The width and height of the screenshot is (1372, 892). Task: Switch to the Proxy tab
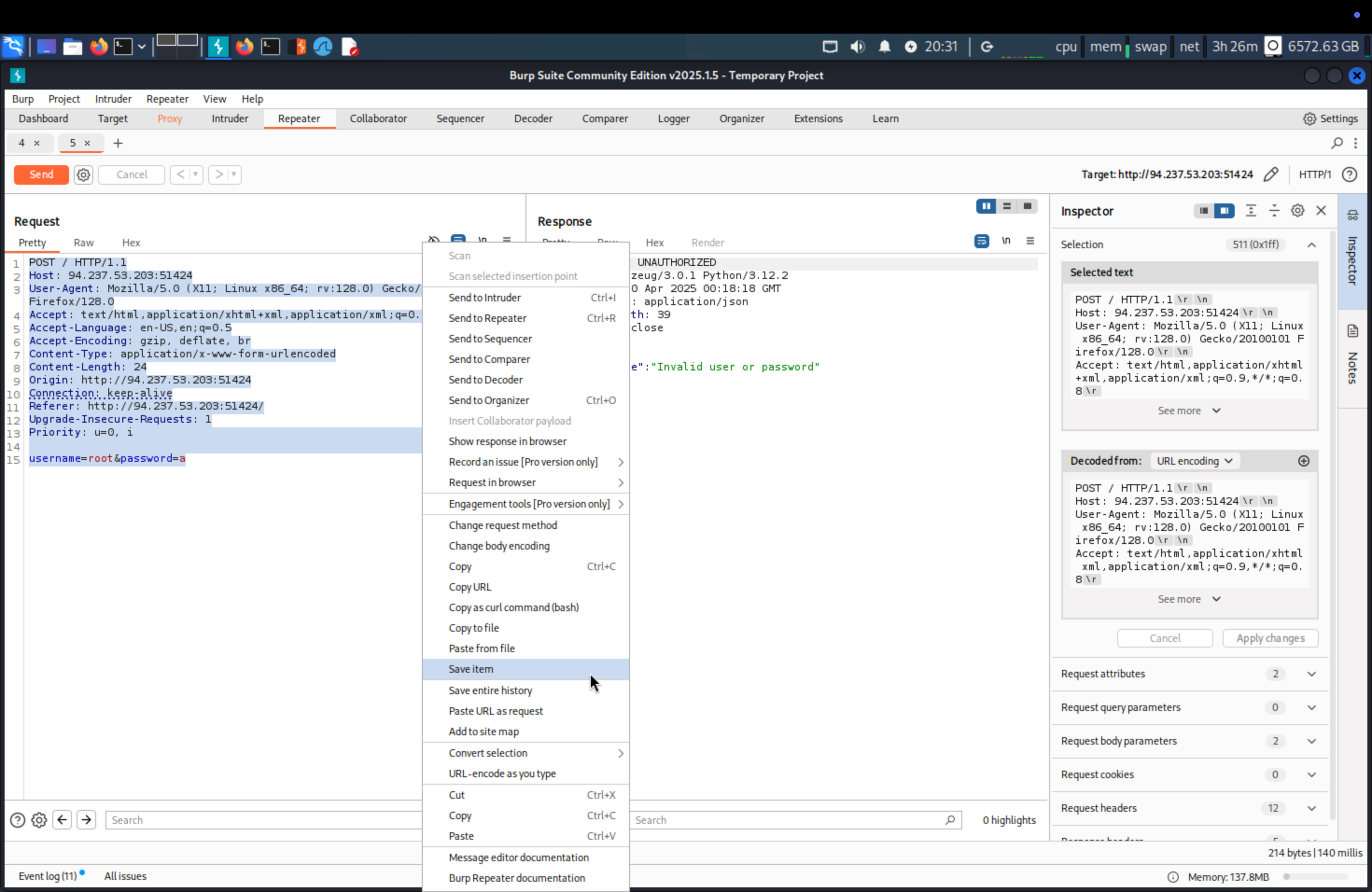(169, 118)
